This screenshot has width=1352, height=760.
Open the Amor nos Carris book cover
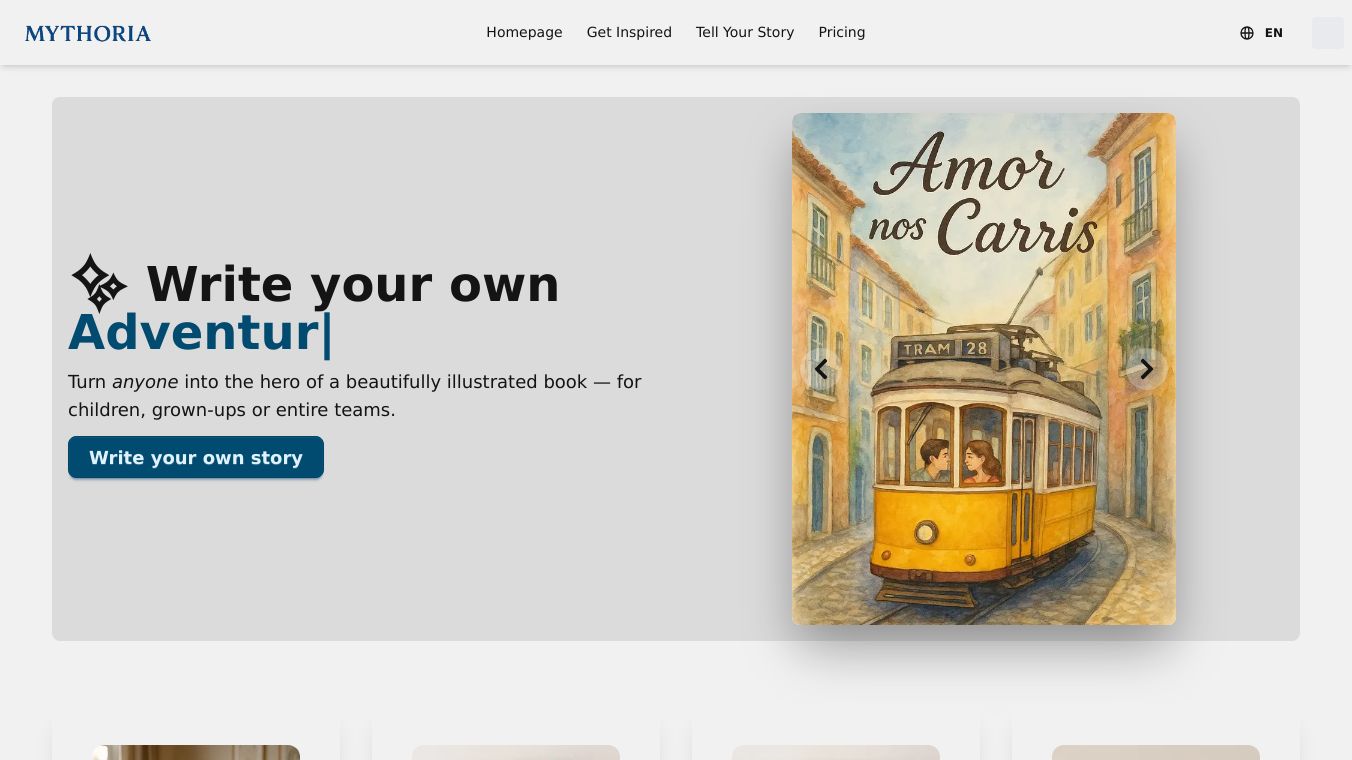(984, 369)
